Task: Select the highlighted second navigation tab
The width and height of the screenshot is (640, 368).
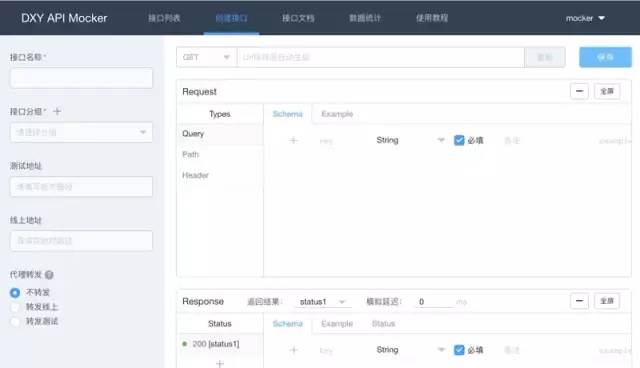Action: coord(231,18)
